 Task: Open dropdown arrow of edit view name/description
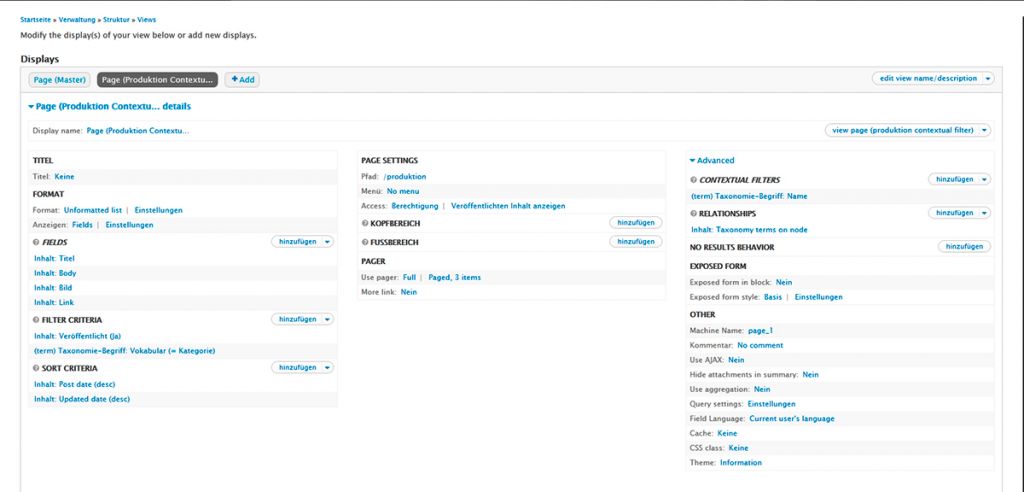988,78
